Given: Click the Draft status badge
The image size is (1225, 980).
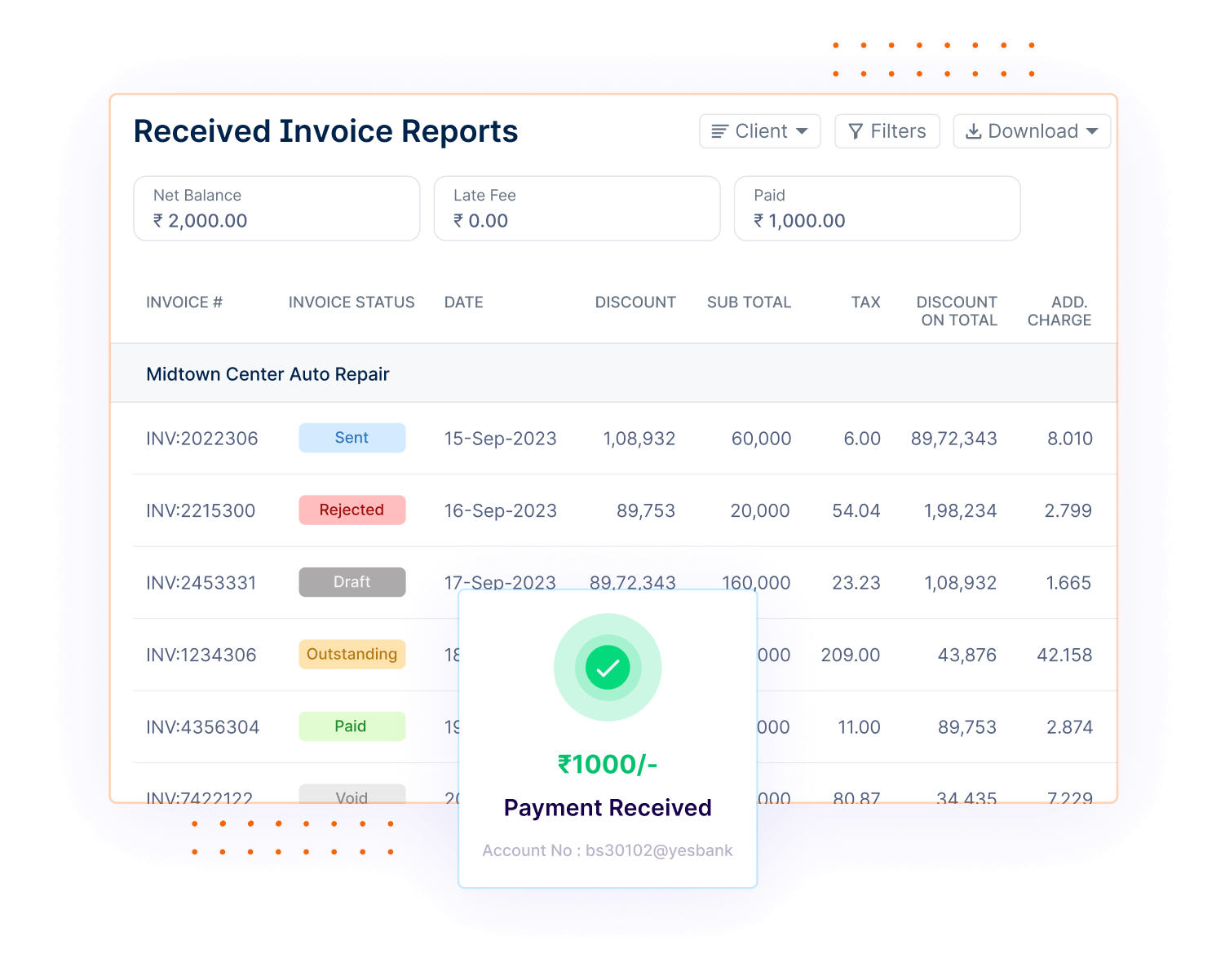Looking at the screenshot, I should pos(352,582).
